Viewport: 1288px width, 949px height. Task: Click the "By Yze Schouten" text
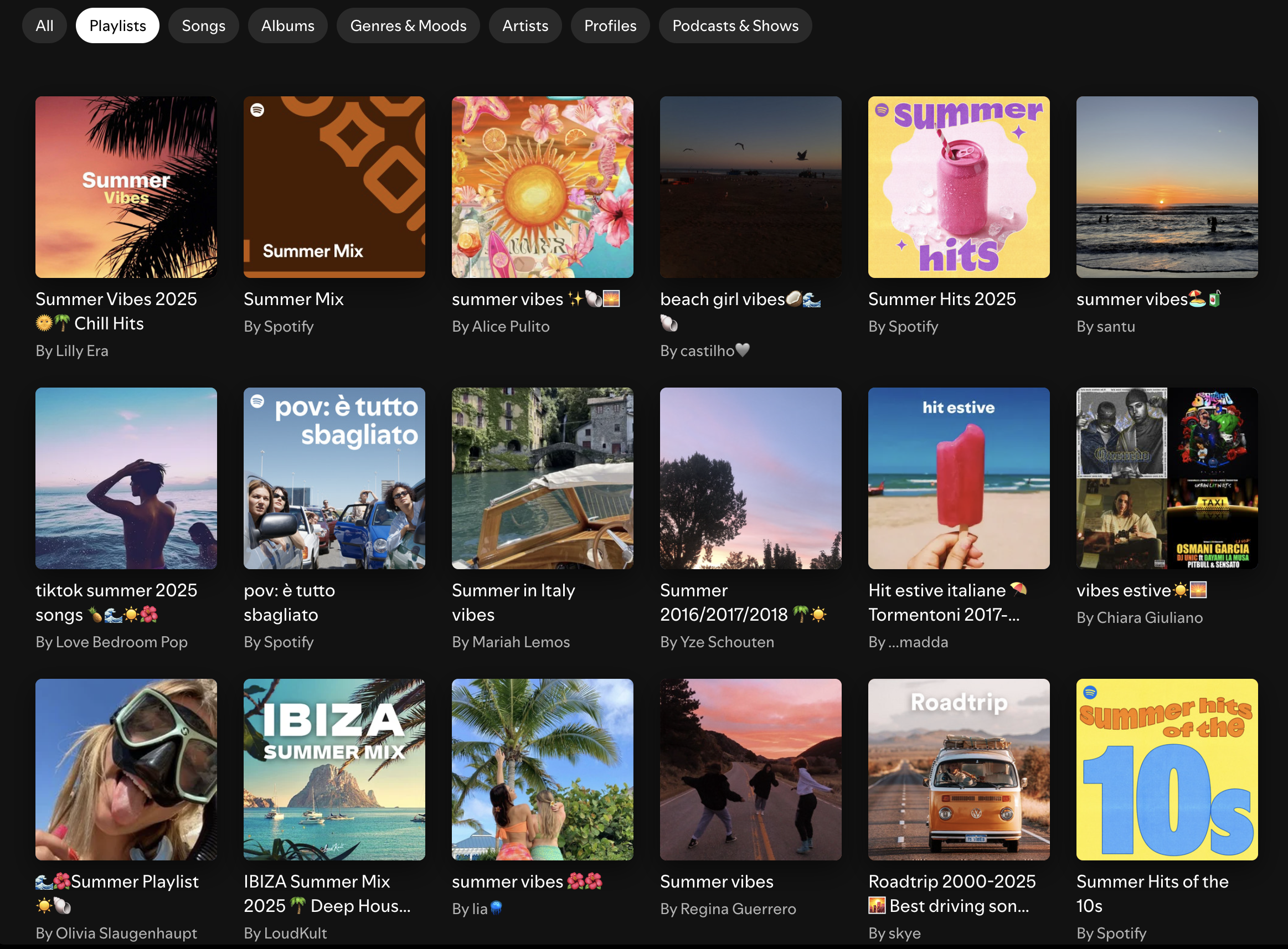pyautogui.click(x=717, y=642)
